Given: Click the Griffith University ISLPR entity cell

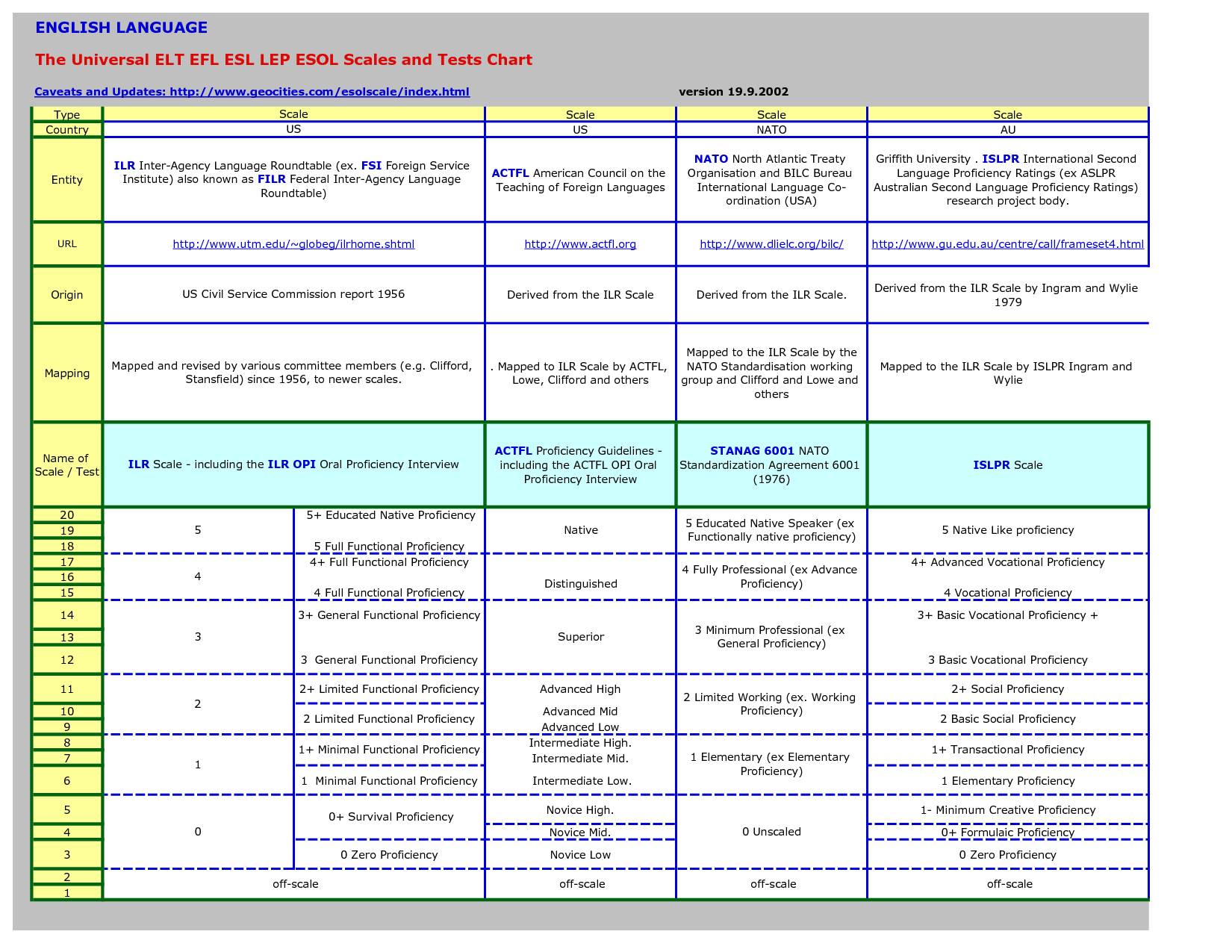Looking at the screenshot, I should [x=1007, y=180].
